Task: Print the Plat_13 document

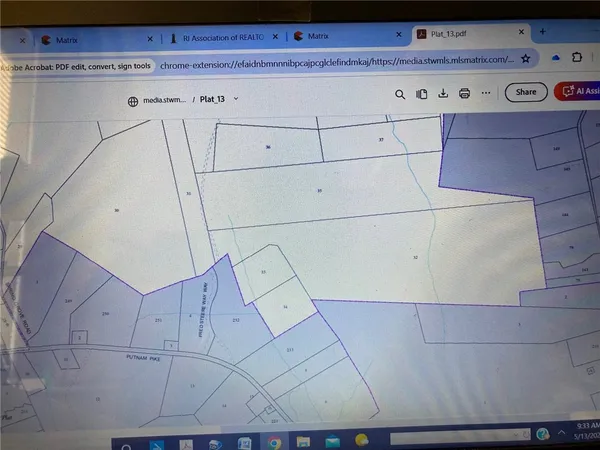Action: click(x=464, y=94)
